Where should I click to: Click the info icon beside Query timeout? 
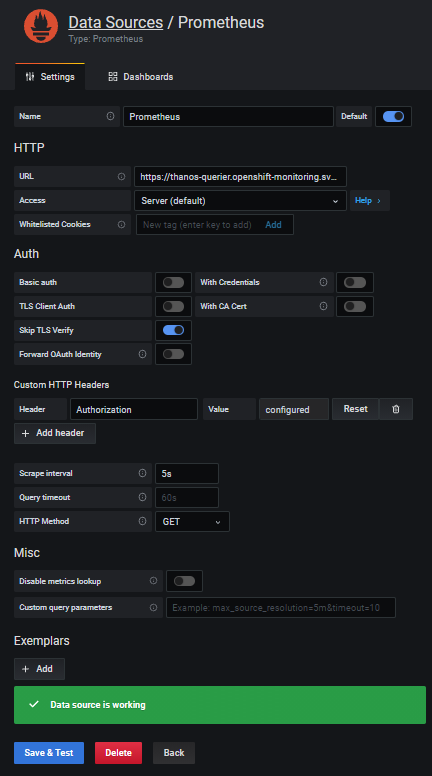point(143,497)
